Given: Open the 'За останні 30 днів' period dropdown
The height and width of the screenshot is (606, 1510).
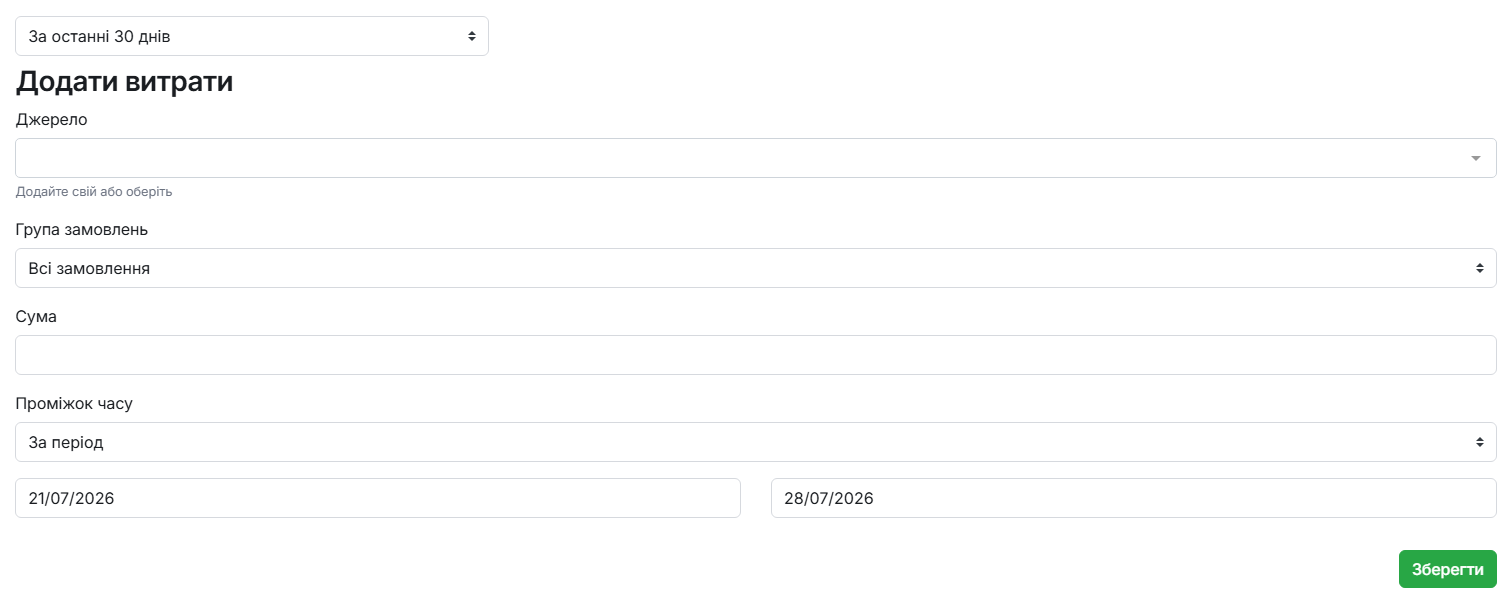Looking at the screenshot, I should (x=252, y=36).
